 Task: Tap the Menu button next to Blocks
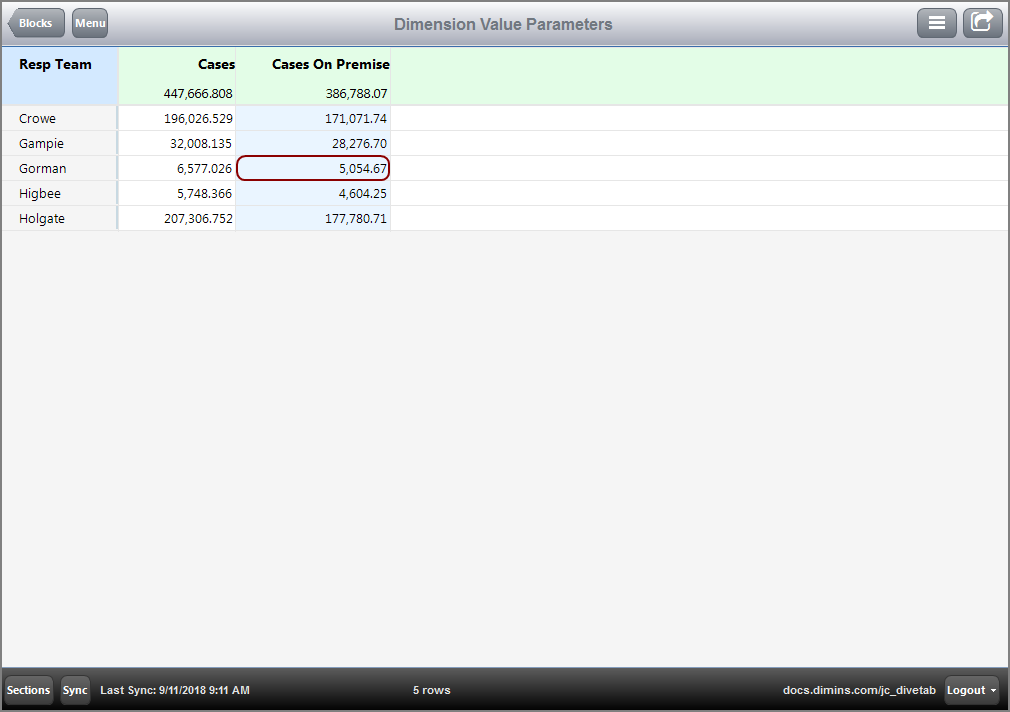click(x=89, y=22)
